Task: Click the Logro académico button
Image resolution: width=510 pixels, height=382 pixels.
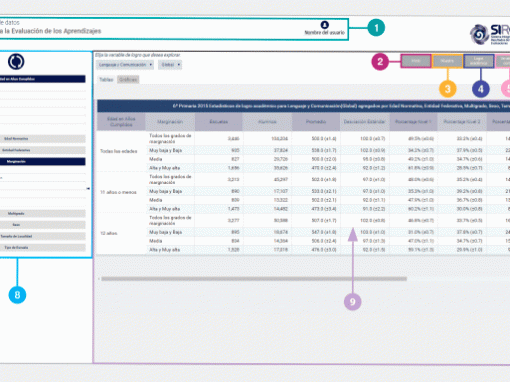Action: (479, 61)
